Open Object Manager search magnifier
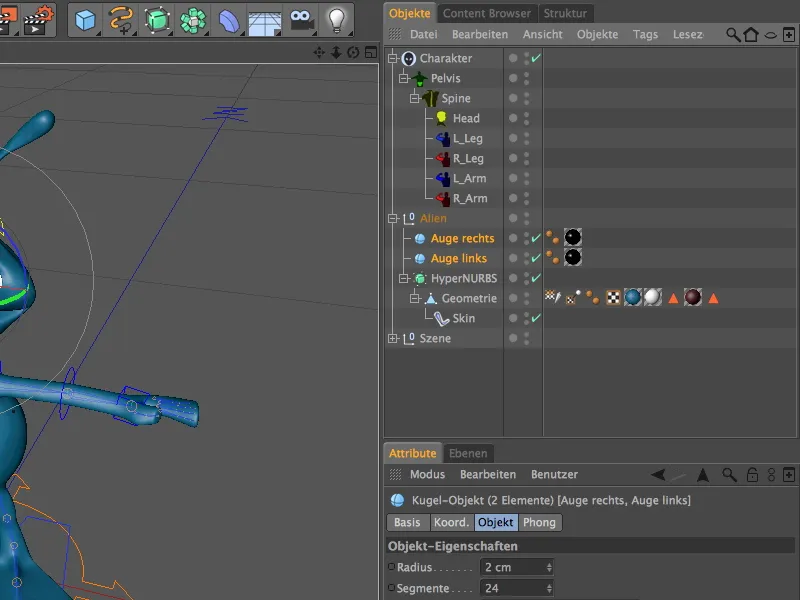The image size is (800, 600). (733, 35)
